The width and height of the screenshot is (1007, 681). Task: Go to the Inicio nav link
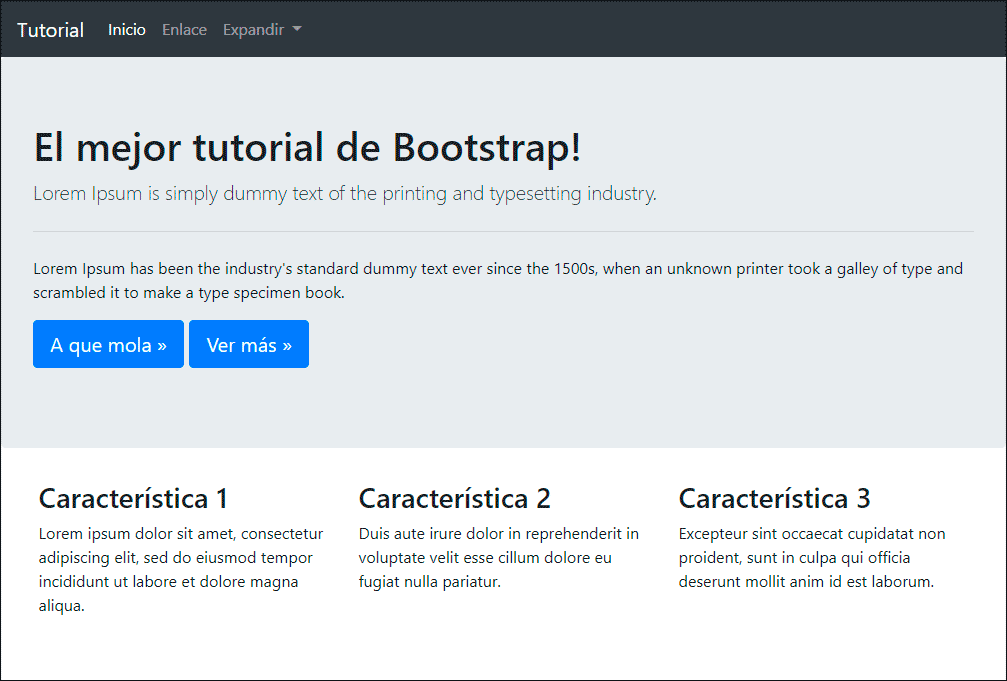[127, 30]
